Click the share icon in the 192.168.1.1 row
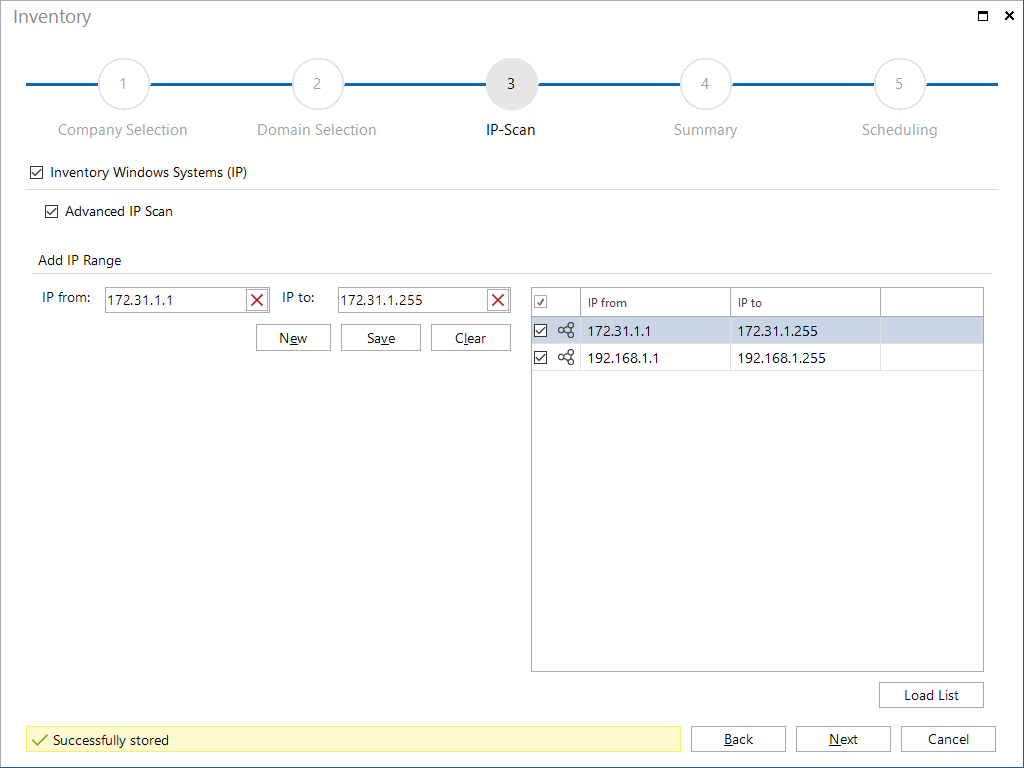Image resolution: width=1024 pixels, height=768 pixels. click(x=566, y=357)
